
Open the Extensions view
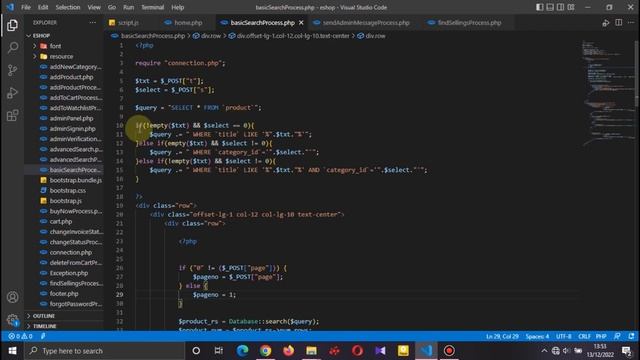click(13, 115)
